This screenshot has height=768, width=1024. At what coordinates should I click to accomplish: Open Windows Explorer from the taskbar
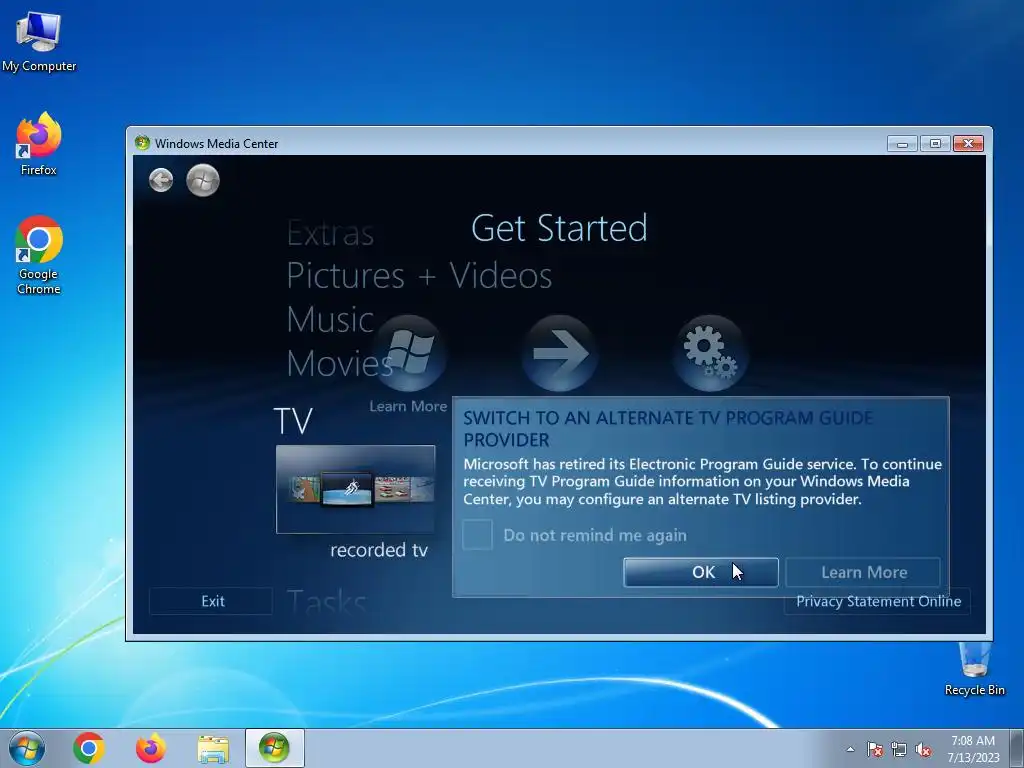click(x=213, y=749)
